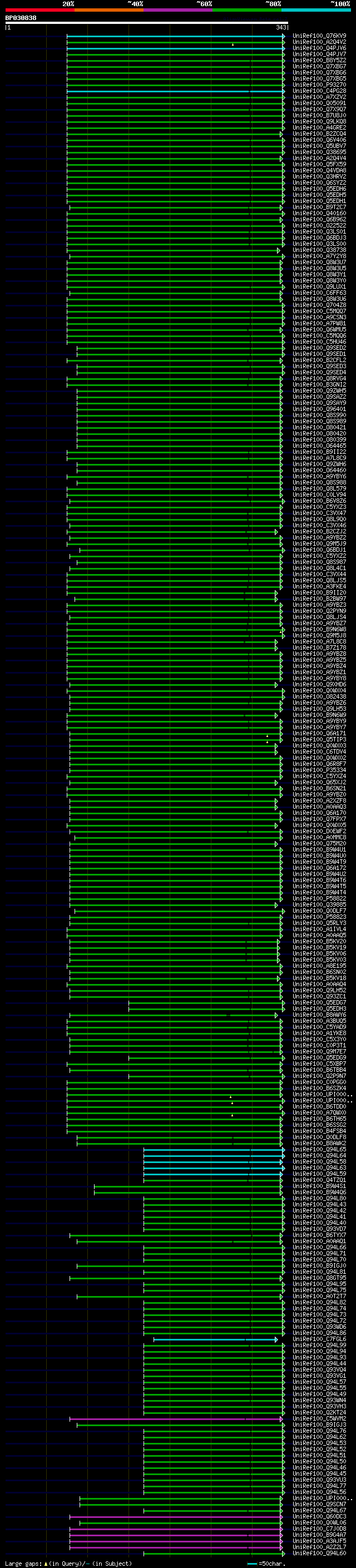Select the UniRef100_Q94L43 label
This screenshot has height=1568, width=356.
point(319,1205)
